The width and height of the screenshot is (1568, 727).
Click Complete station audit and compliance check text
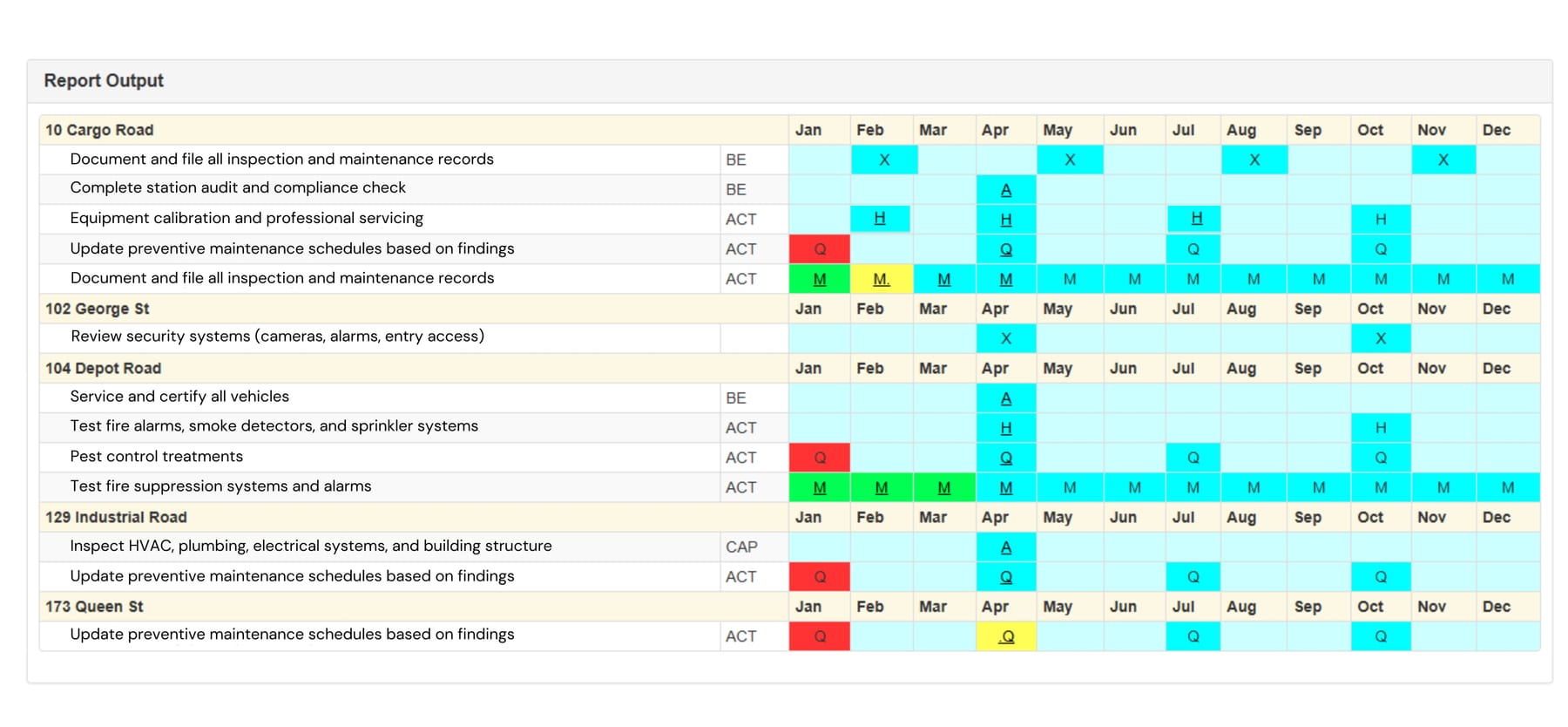[238, 187]
